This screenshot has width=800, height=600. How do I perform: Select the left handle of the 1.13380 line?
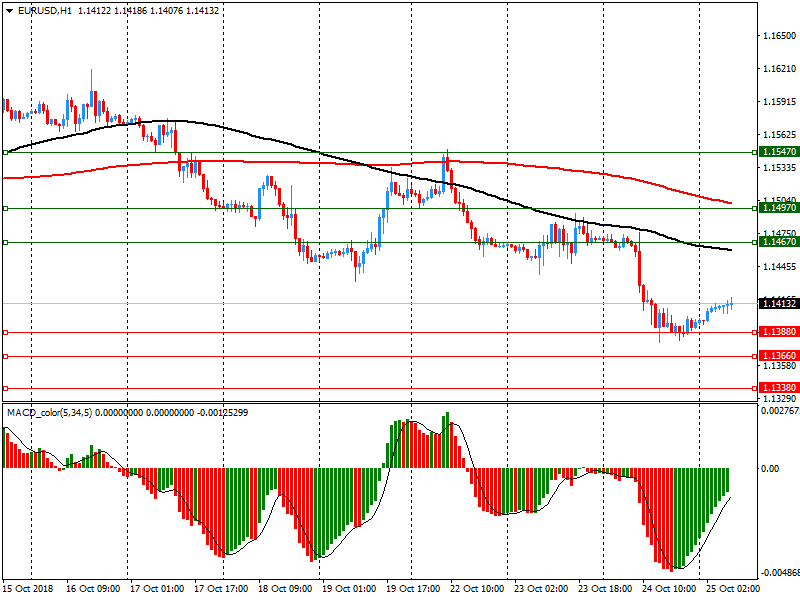click(x=6, y=388)
